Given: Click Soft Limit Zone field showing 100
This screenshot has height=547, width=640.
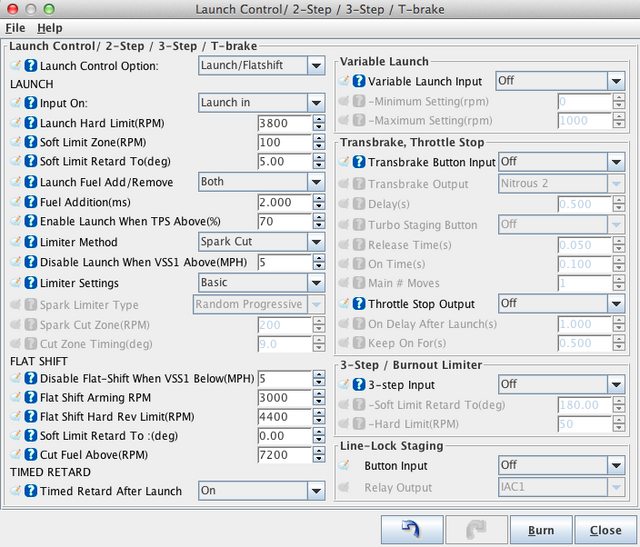Looking at the screenshot, I should coord(285,142).
